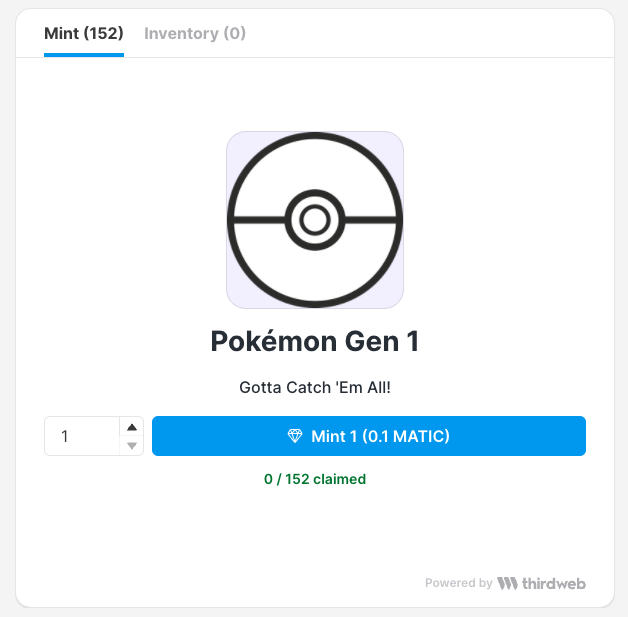
Task: Click the Pokéball horizontal band right side
Action: point(371,220)
